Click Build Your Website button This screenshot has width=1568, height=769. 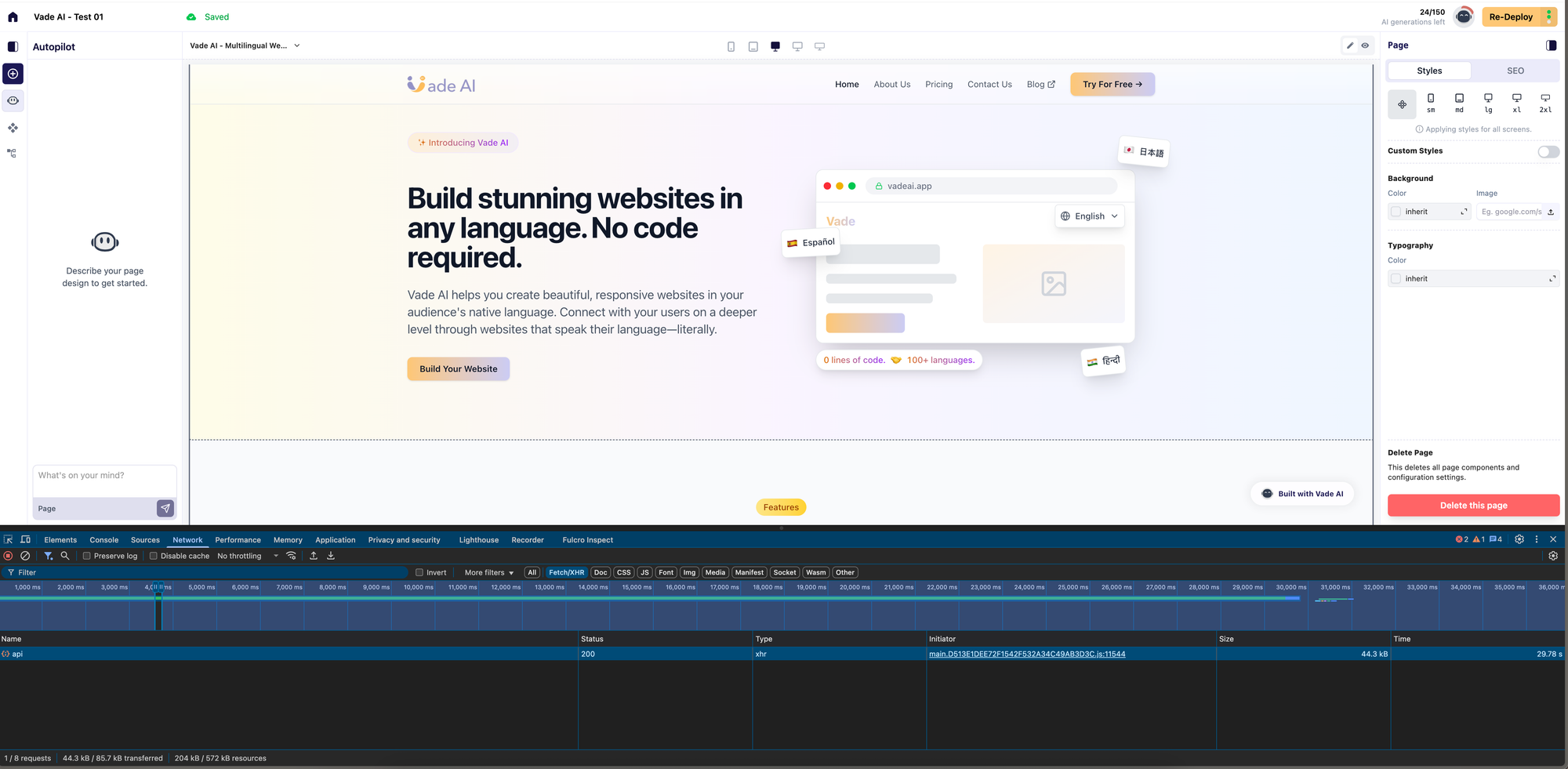pos(458,369)
